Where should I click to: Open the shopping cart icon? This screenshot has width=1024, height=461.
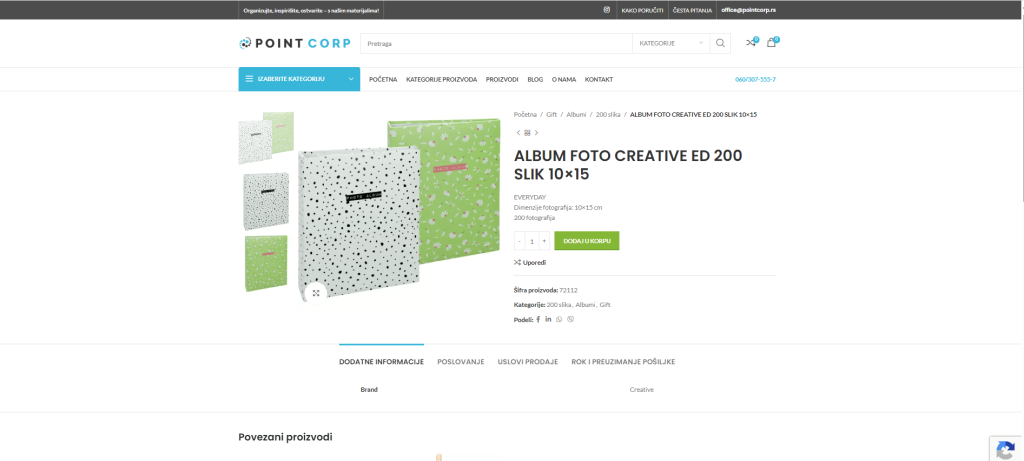(x=771, y=43)
